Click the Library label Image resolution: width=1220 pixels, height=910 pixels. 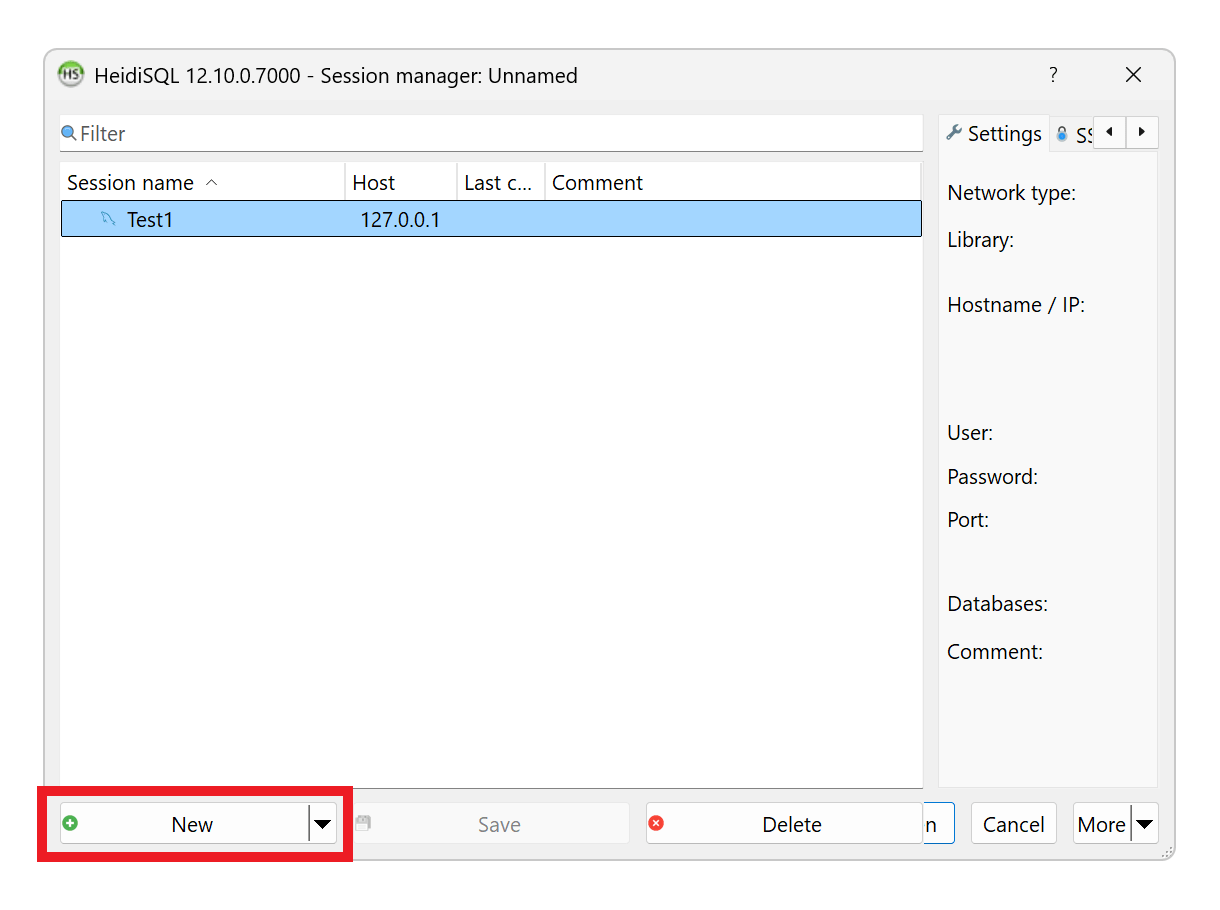pos(980,240)
